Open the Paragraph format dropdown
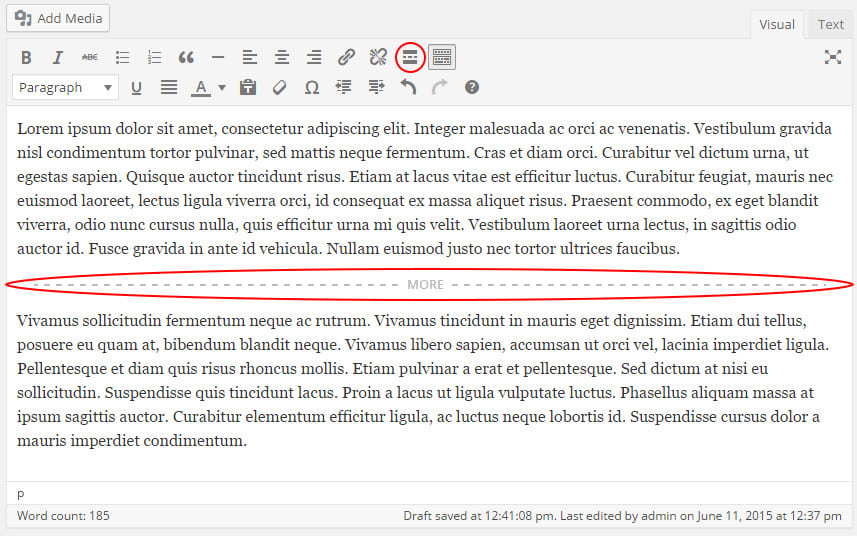 tap(66, 88)
